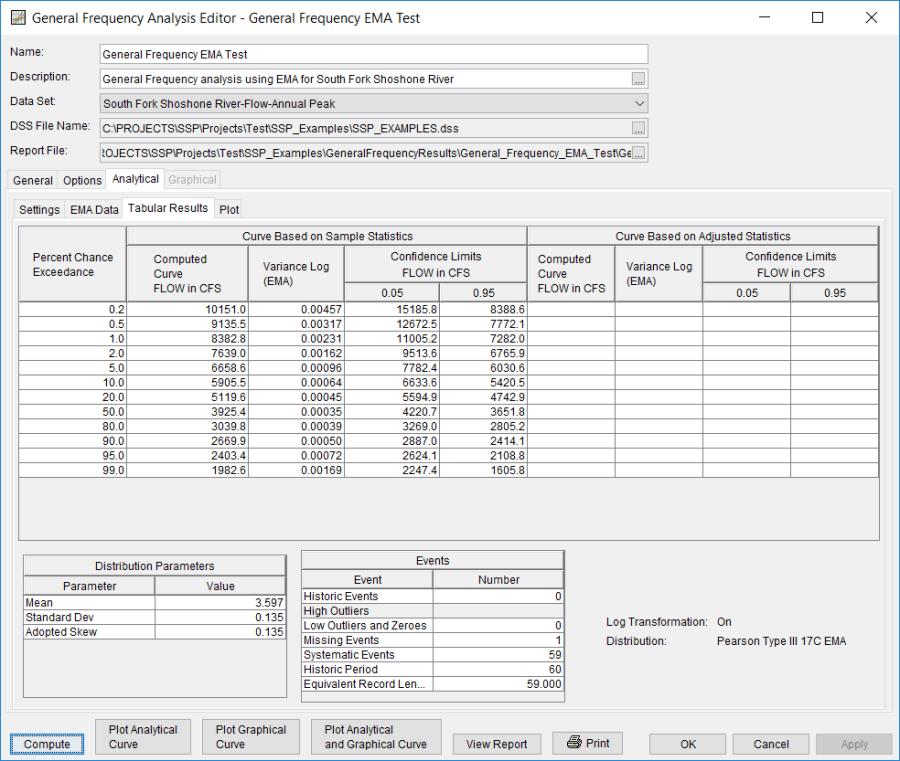Click Plot Analytical Curve button

click(143, 737)
